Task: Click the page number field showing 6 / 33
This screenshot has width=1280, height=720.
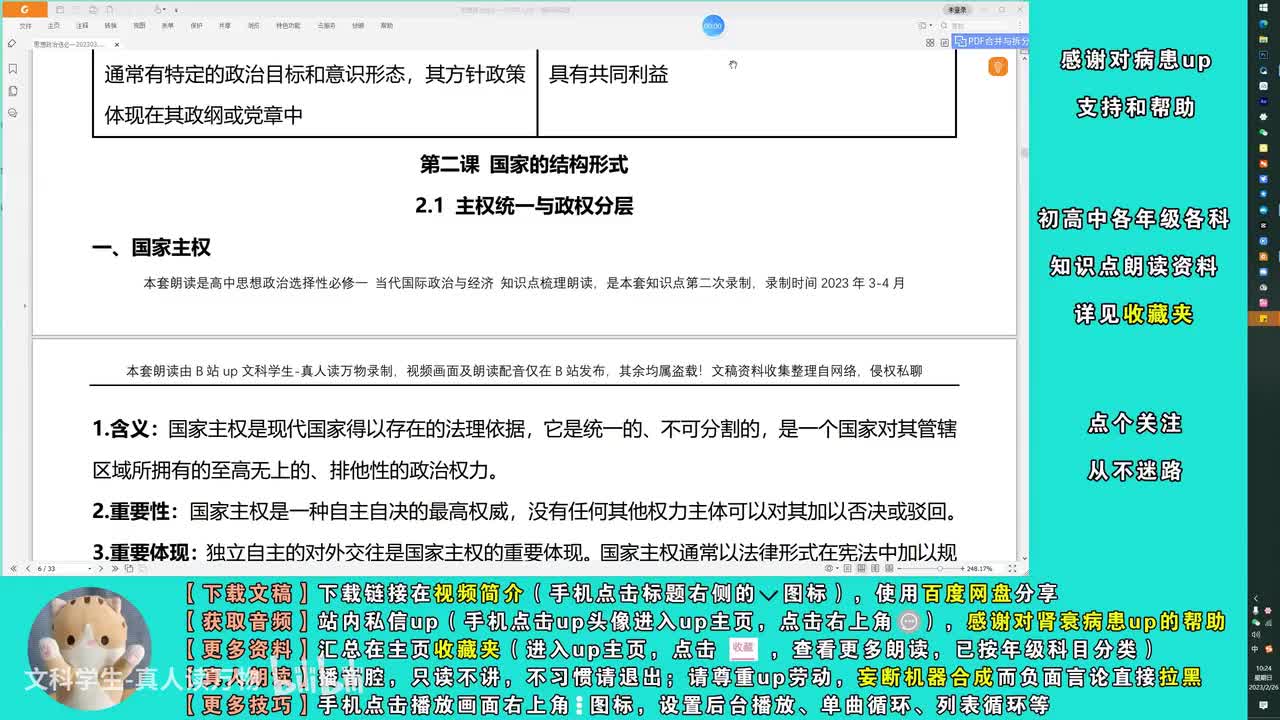Action: (62, 568)
